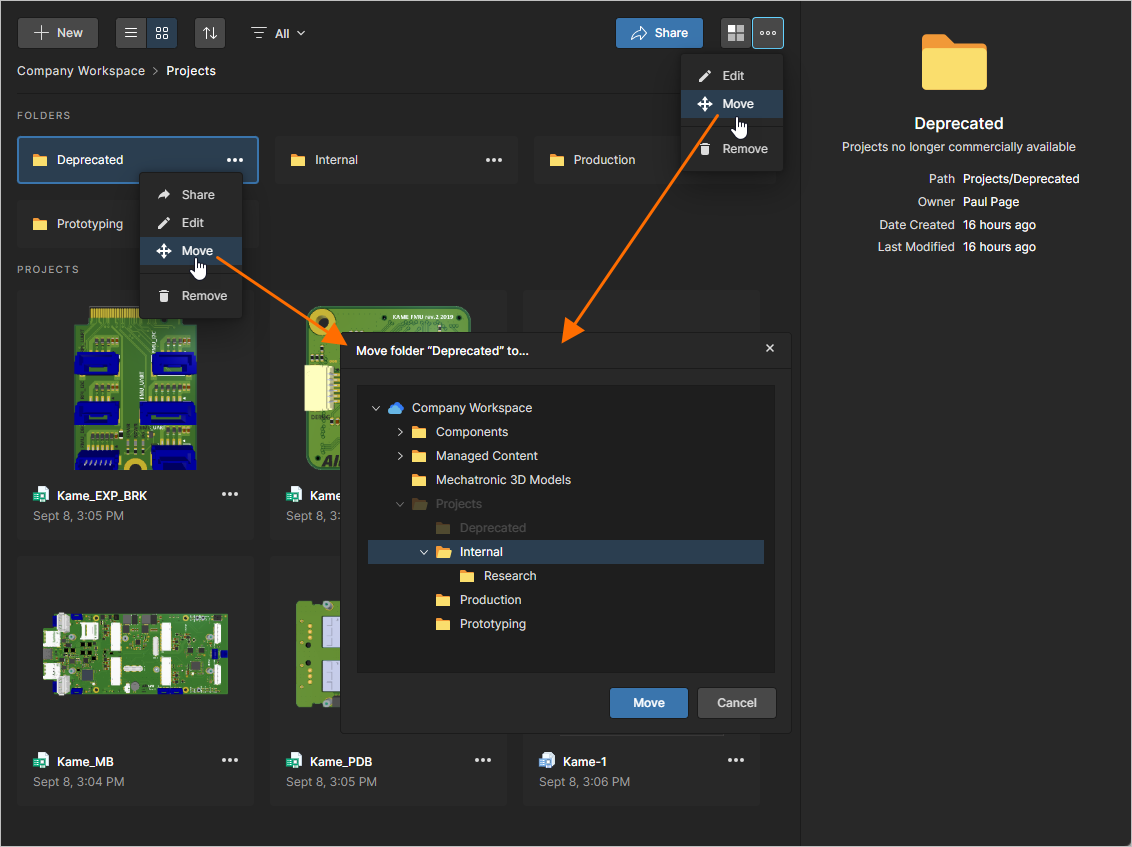
Task: Click the Kame-1 project icon
Action: (x=547, y=761)
